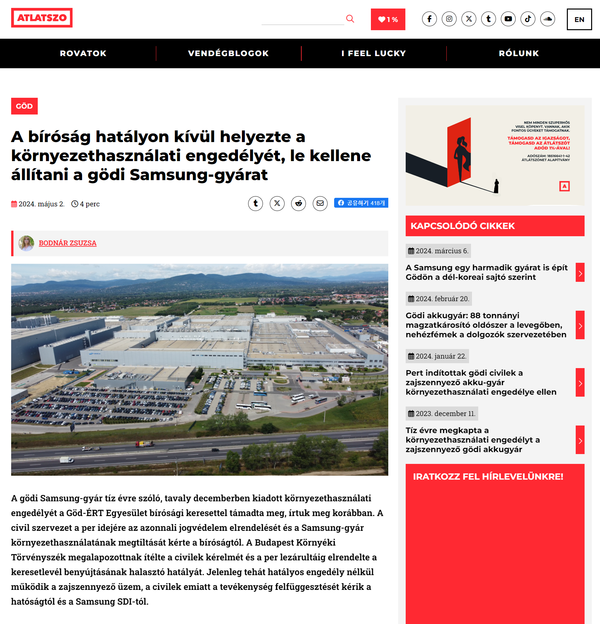This screenshot has width=600, height=624.
Task: Click the '4 perc' reading time
Action: point(86,204)
